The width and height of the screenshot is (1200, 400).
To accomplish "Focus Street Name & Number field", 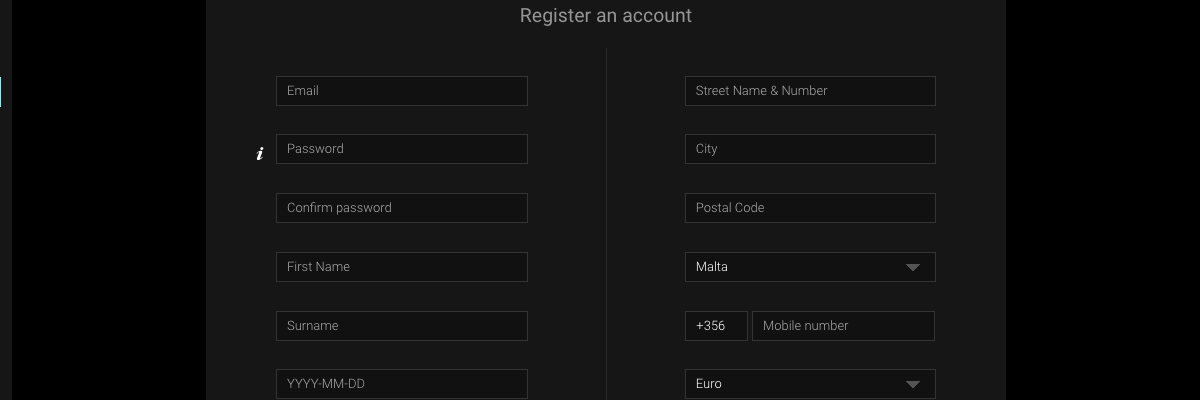I will pyautogui.click(x=810, y=91).
